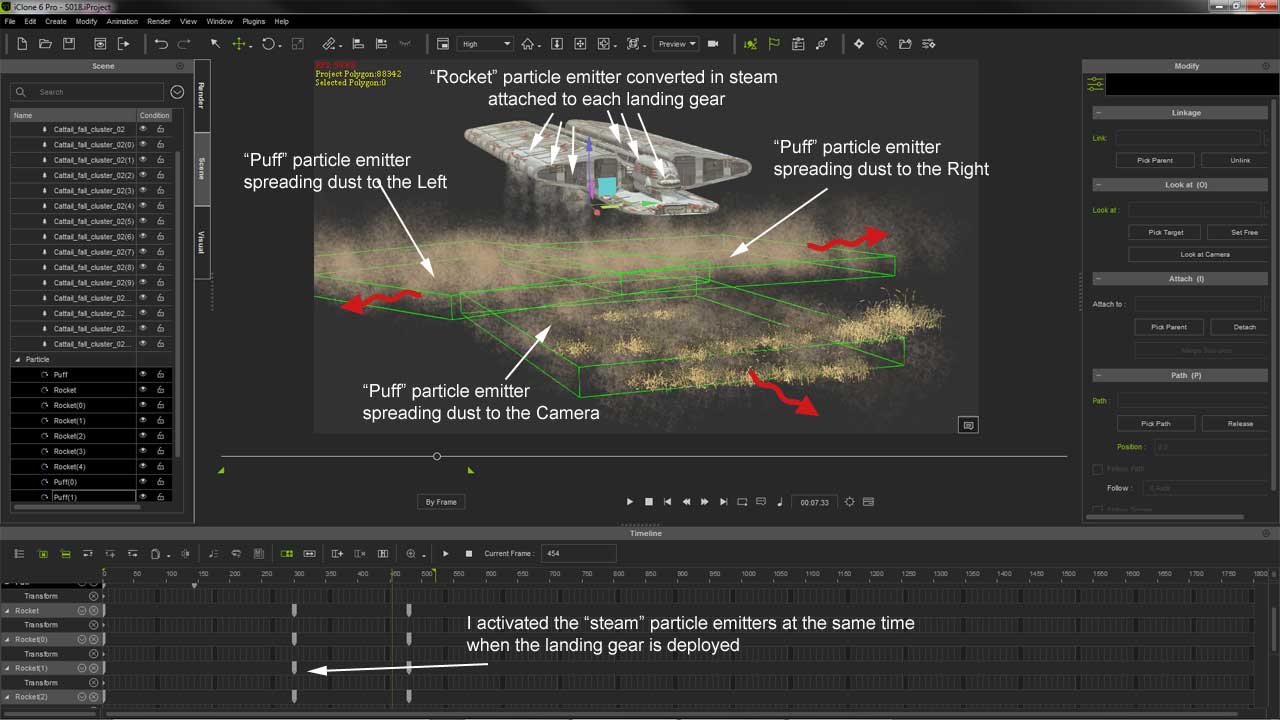The image size is (1280, 720).
Task: Collapse the Look at (O) section
Action: 1098,185
